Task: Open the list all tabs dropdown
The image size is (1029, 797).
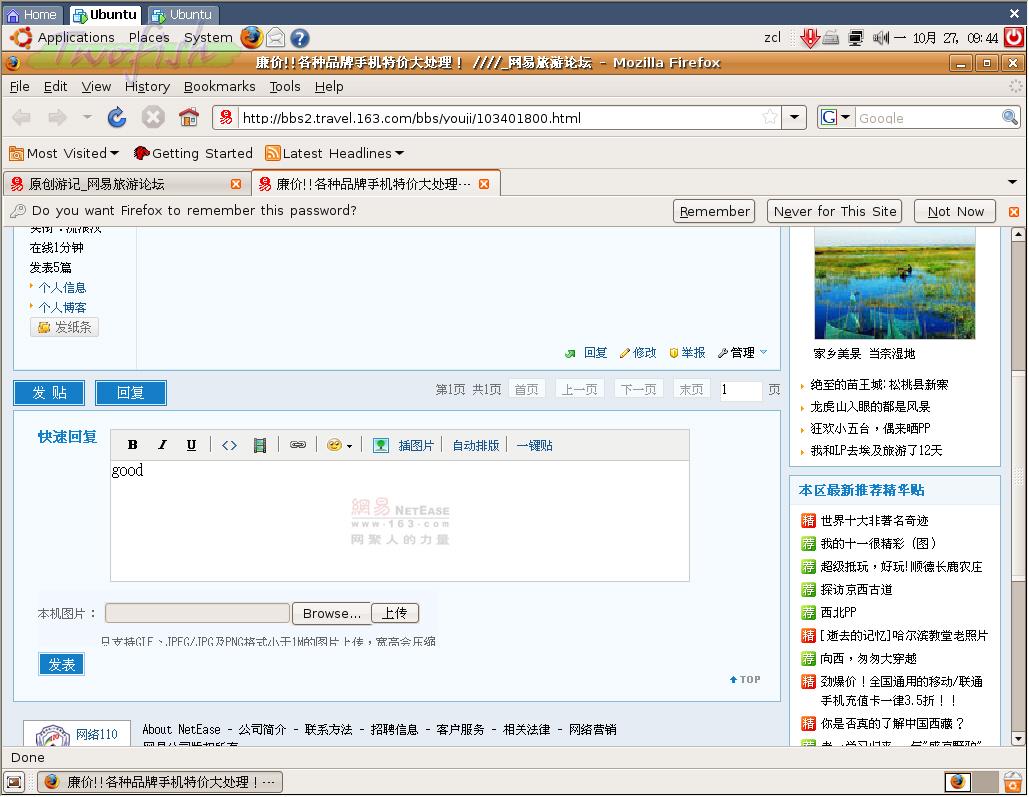Action: click(1012, 182)
